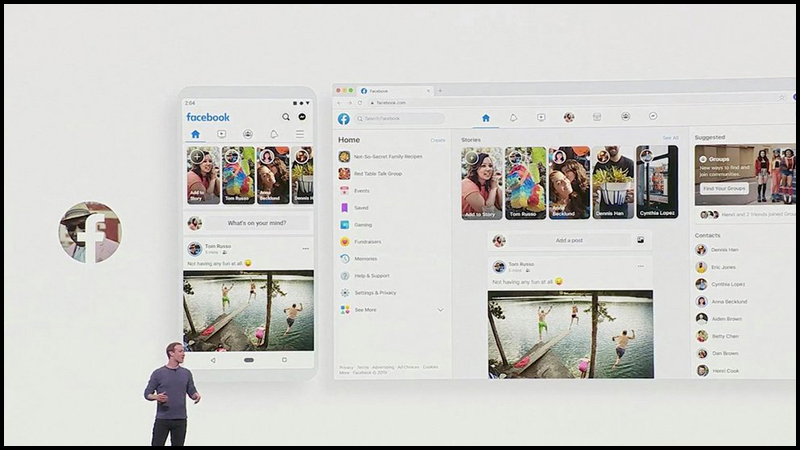The width and height of the screenshot is (800, 450).
Task: Open Messenger icon in desktop top navigation
Action: 653,116
